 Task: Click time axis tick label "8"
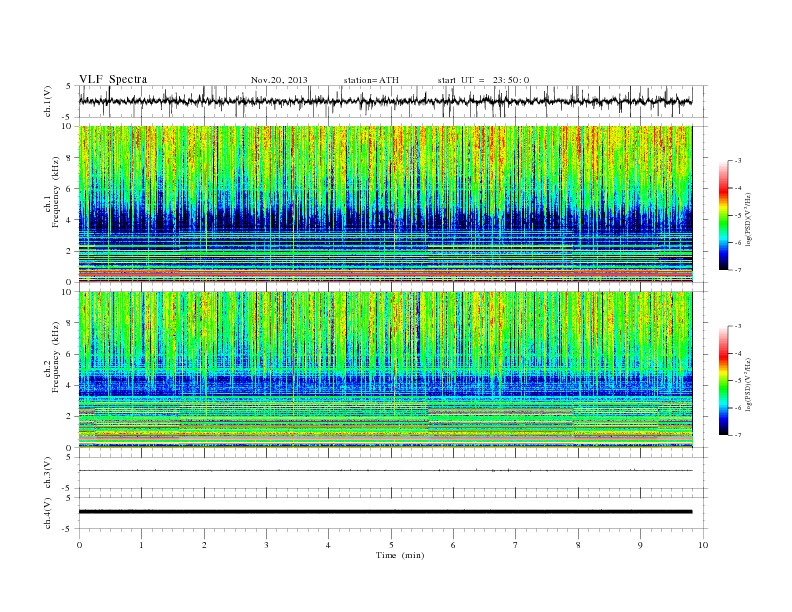(578, 545)
